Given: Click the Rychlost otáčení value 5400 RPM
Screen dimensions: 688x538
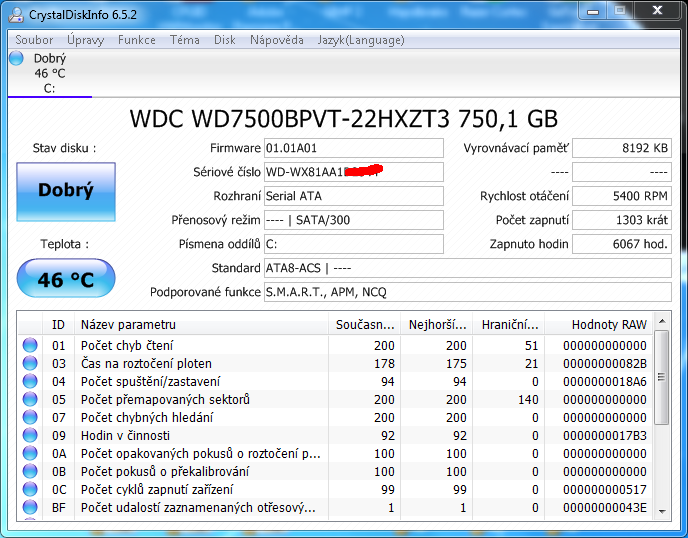Looking at the screenshot, I should (x=622, y=196).
